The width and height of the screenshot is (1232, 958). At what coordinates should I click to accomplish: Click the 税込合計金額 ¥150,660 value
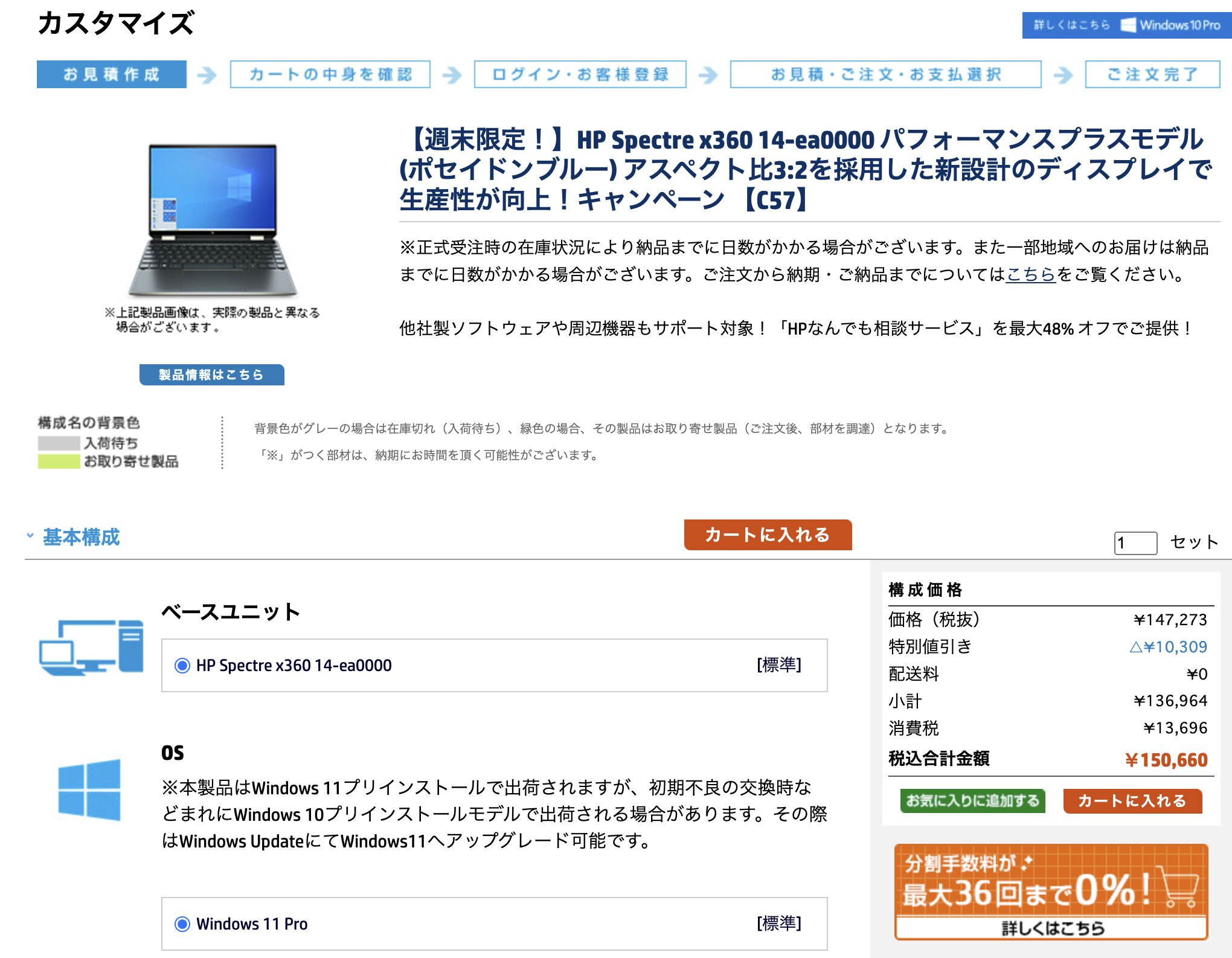tap(1166, 760)
